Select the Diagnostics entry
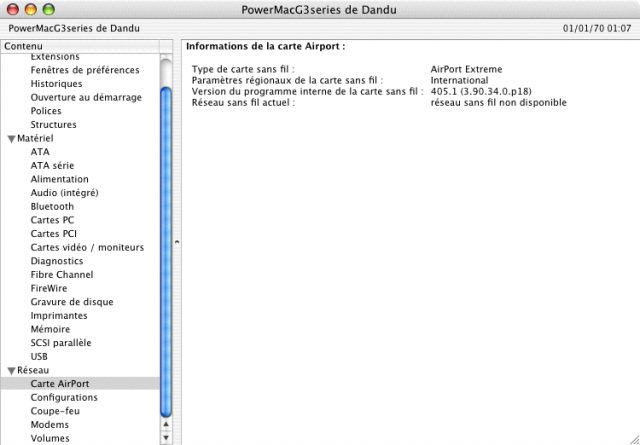Image resolution: width=640 pixels, height=445 pixels. 57,261
